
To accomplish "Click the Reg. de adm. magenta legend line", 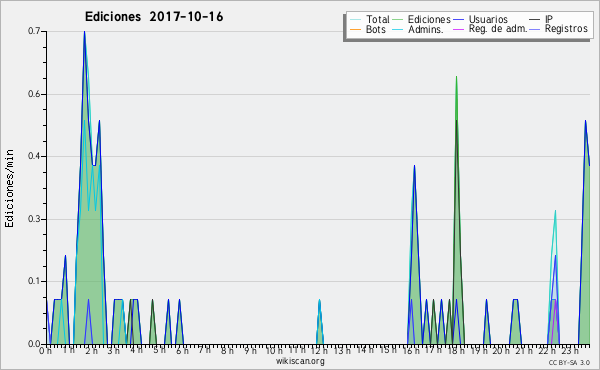I will point(458,29).
